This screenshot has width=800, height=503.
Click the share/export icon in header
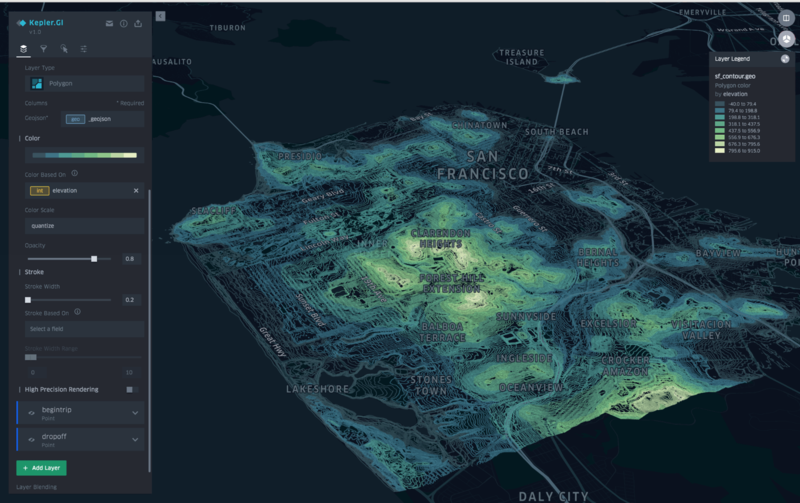point(138,23)
